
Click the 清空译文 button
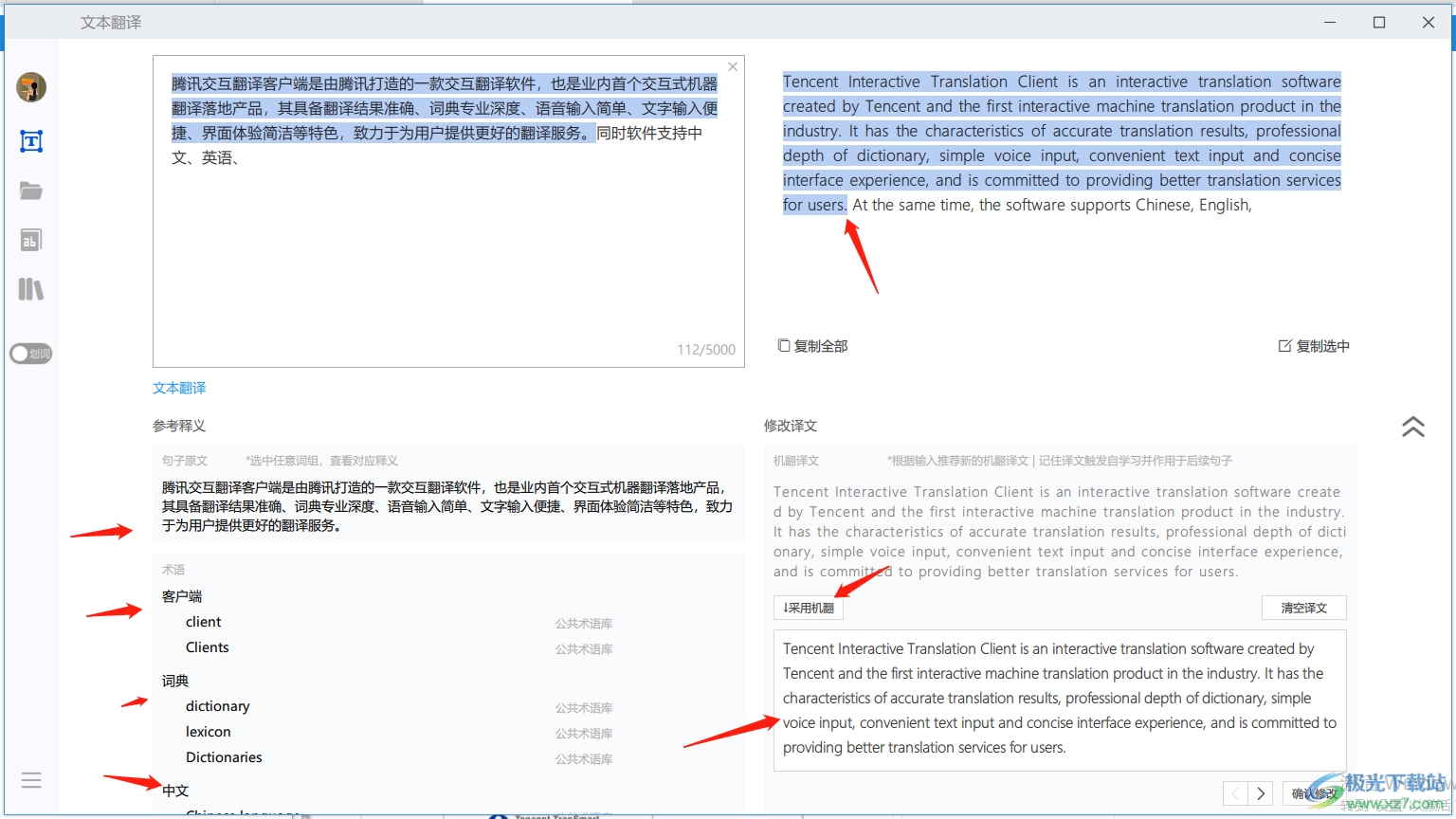point(1304,608)
